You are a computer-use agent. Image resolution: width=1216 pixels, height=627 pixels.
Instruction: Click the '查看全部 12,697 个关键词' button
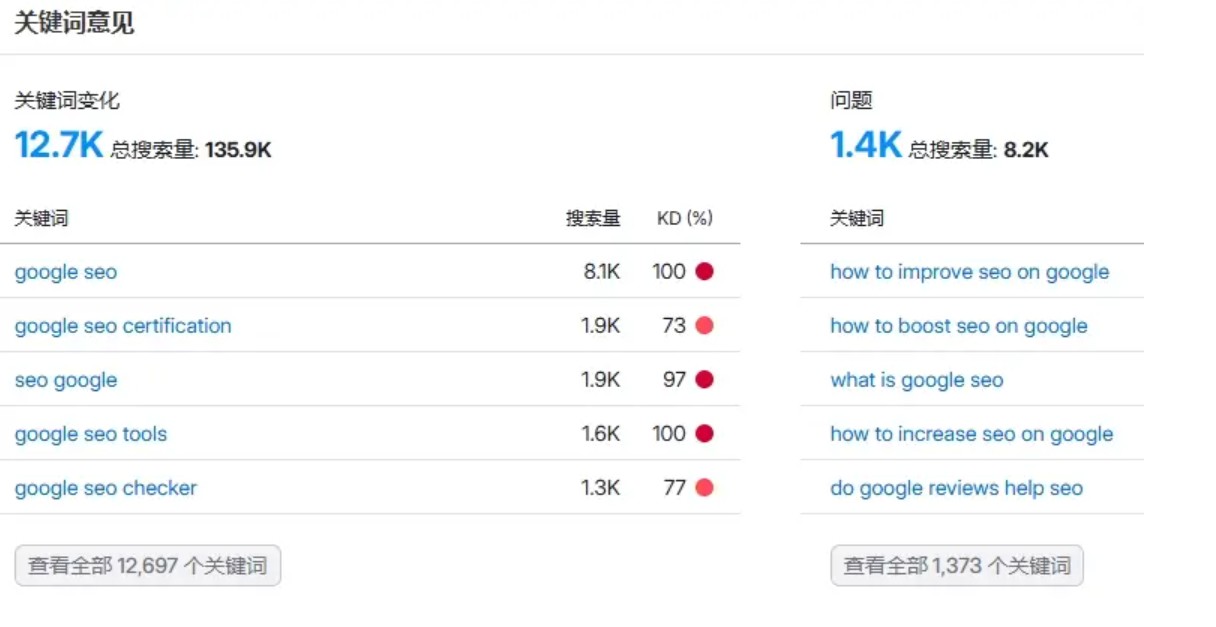[148, 566]
